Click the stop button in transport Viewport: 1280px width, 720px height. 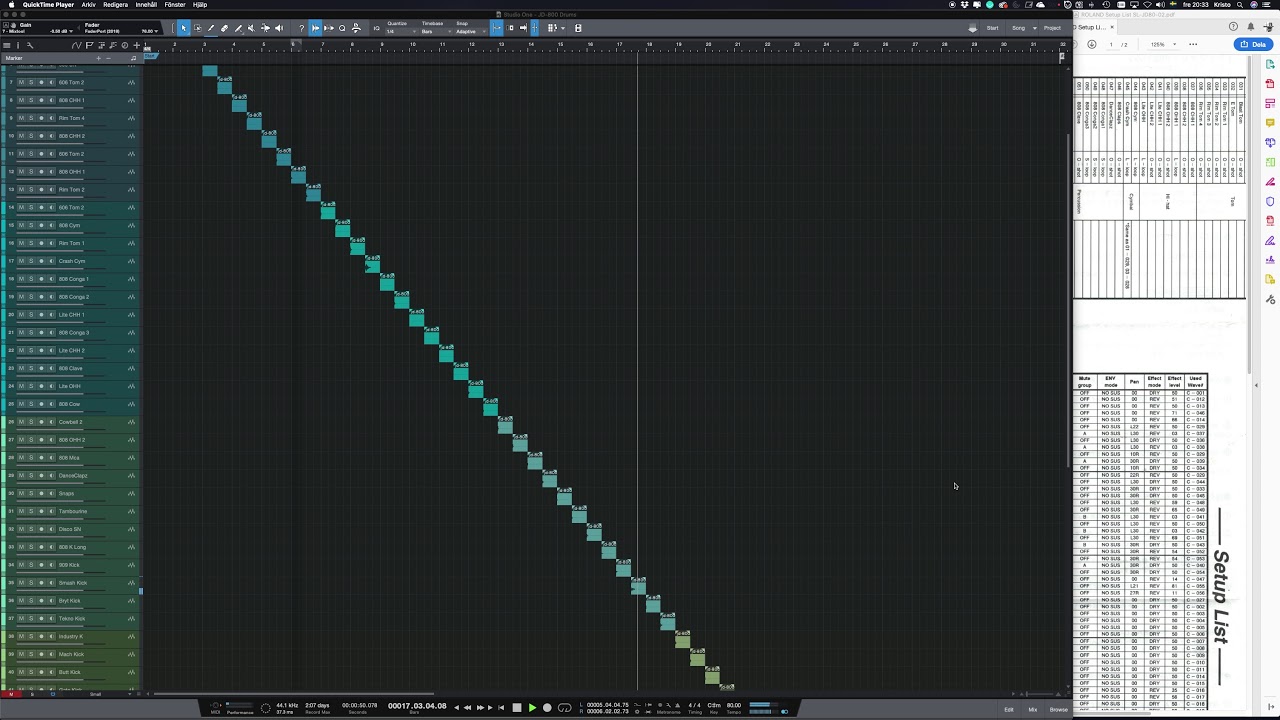tap(517, 707)
